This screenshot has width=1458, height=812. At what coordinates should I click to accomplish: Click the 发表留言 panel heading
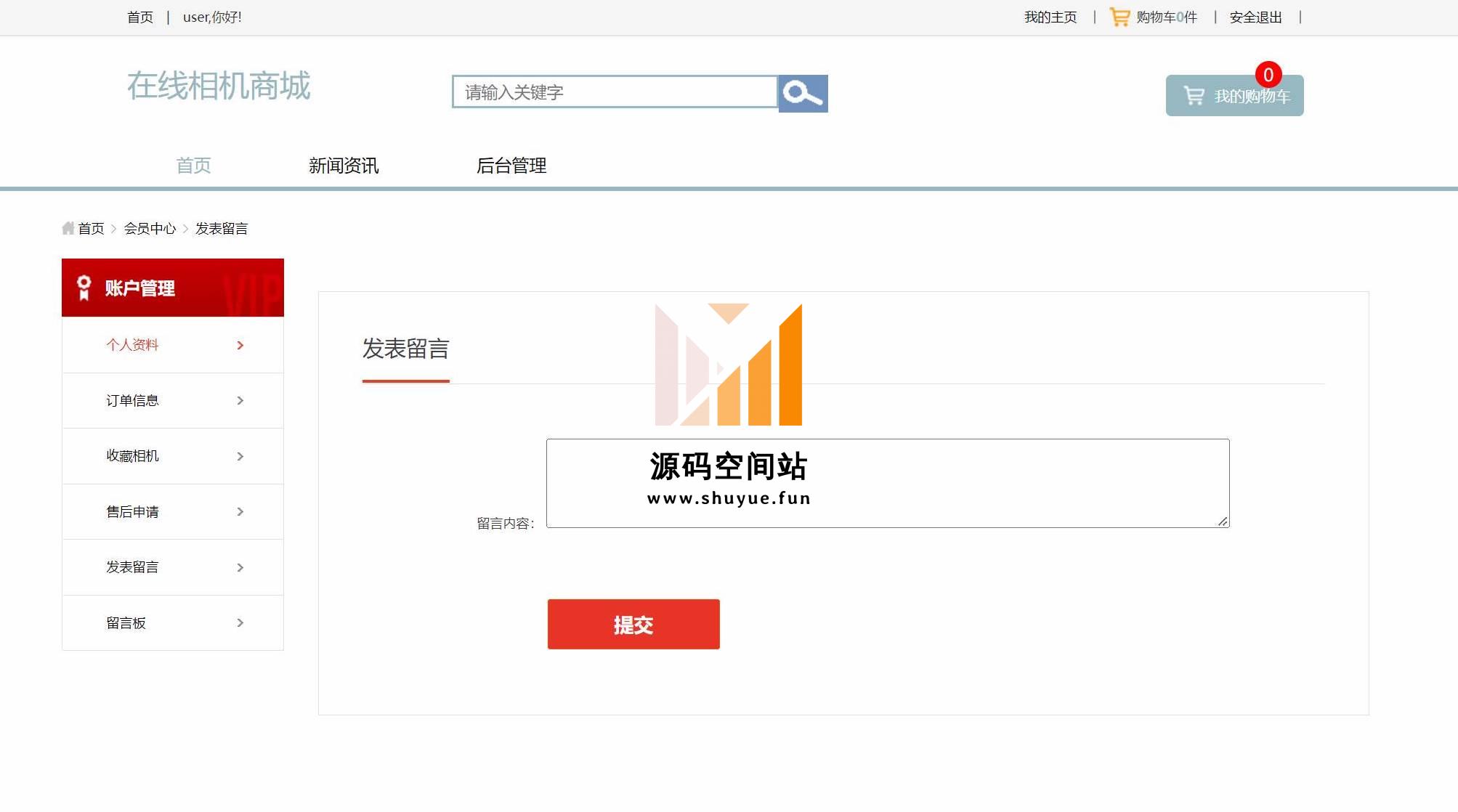click(406, 349)
